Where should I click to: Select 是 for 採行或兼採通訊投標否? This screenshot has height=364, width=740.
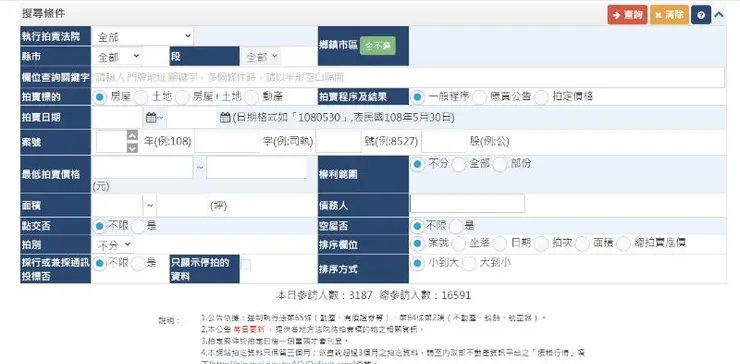coord(138,264)
